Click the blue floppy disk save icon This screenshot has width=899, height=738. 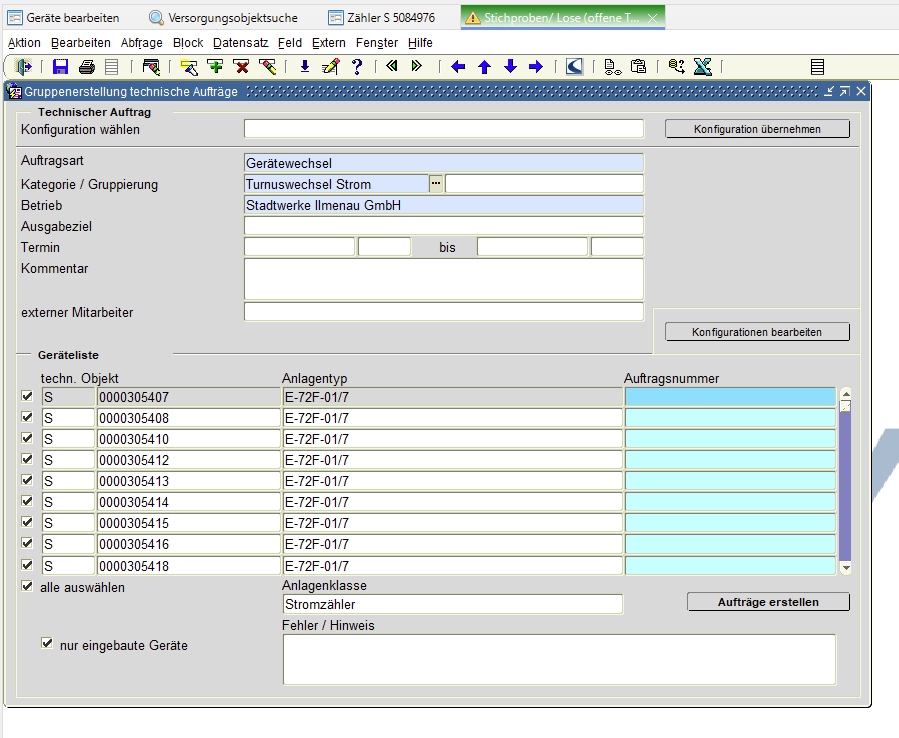(60, 67)
